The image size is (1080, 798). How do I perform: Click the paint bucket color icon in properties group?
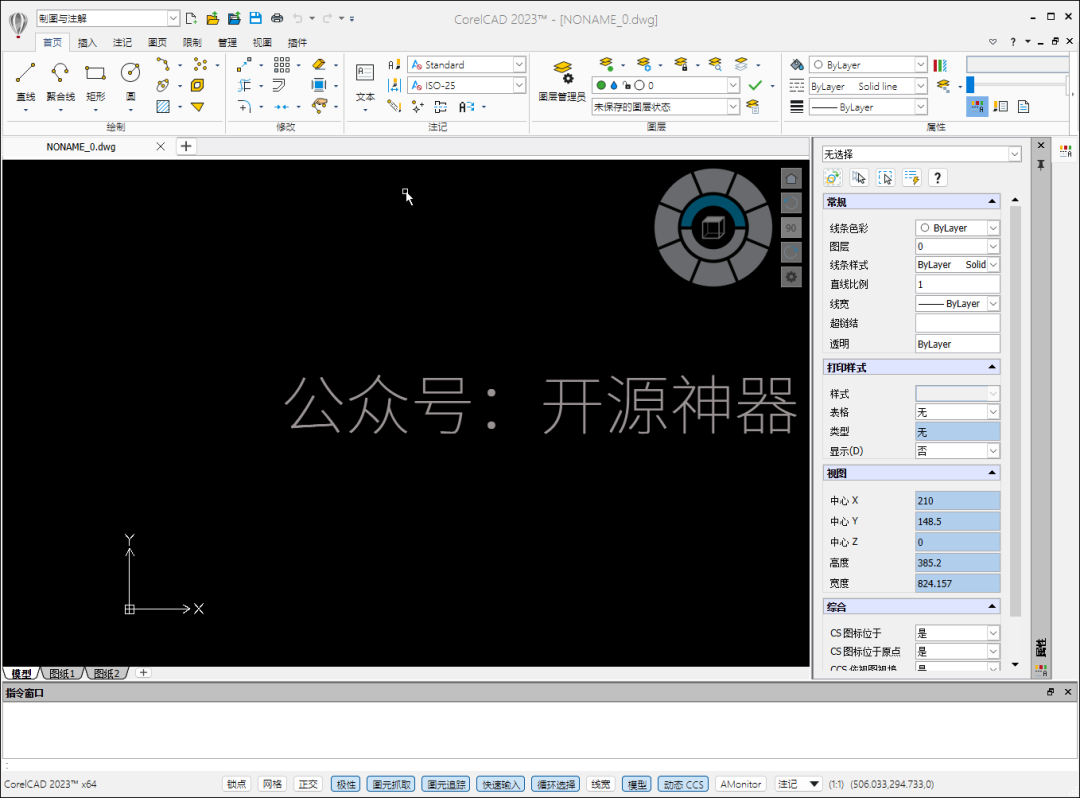pyautogui.click(x=797, y=65)
